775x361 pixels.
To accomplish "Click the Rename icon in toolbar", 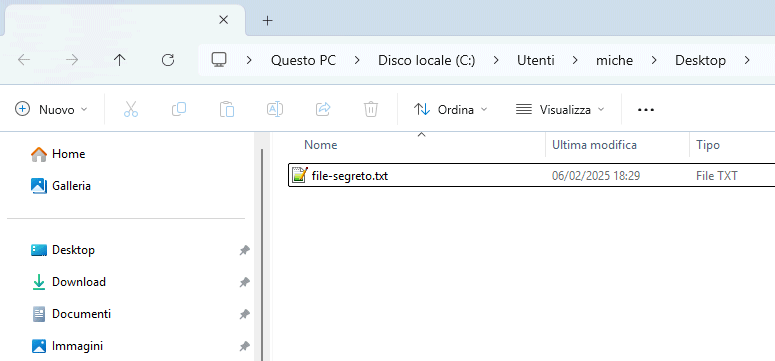I will pos(275,109).
